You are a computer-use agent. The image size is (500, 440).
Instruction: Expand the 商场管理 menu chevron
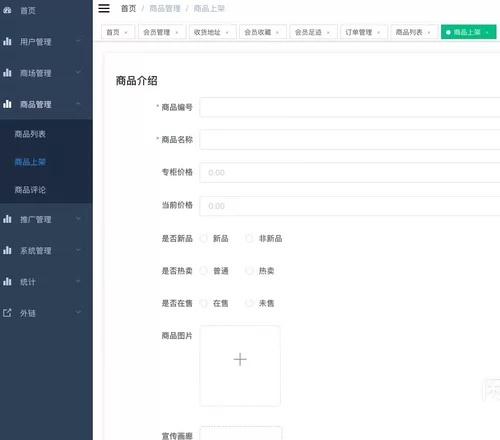pos(78,72)
